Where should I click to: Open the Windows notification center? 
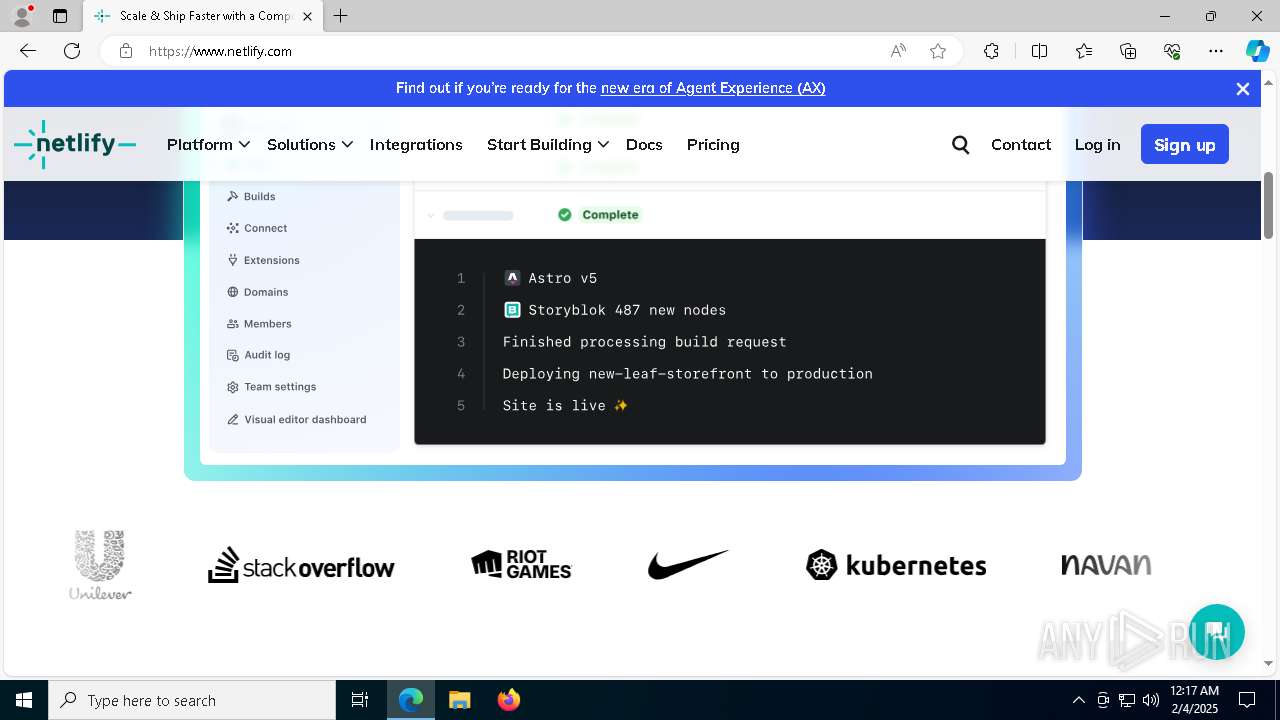(1247, 700)
